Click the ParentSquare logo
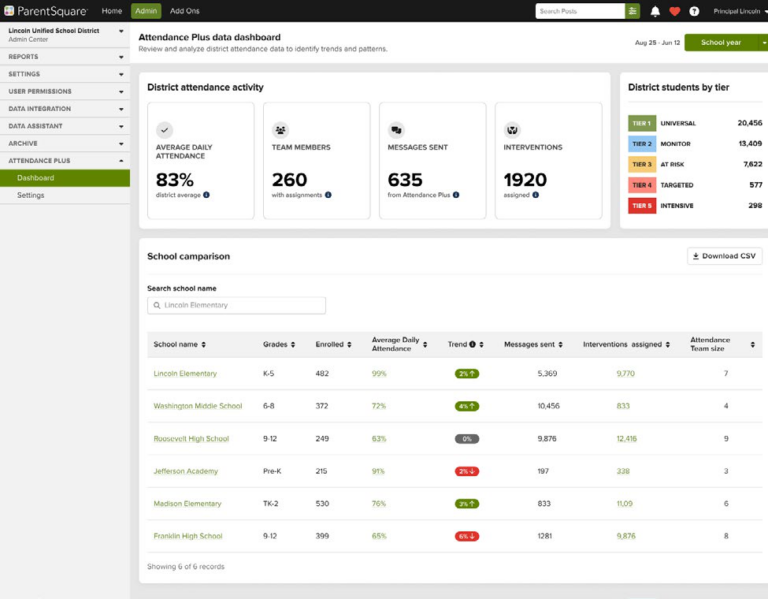768x599 pixels. 46,11
